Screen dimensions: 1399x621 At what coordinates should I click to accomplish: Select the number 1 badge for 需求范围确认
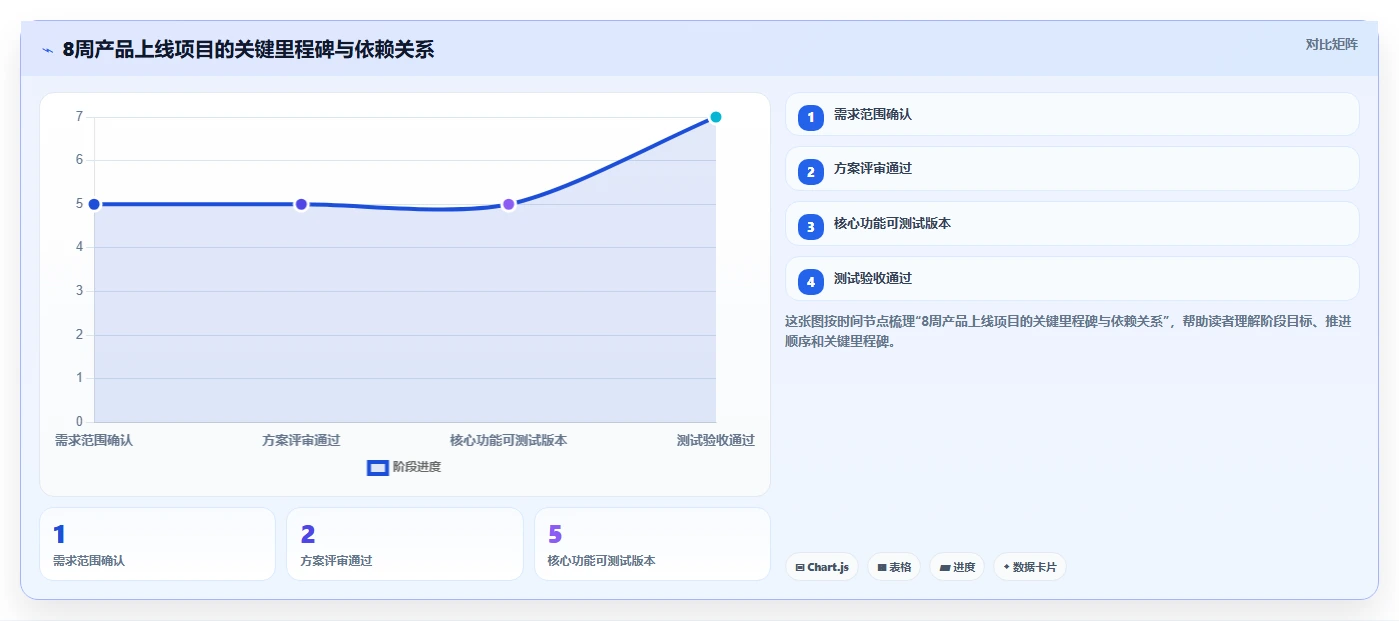[x=811, y=117]
